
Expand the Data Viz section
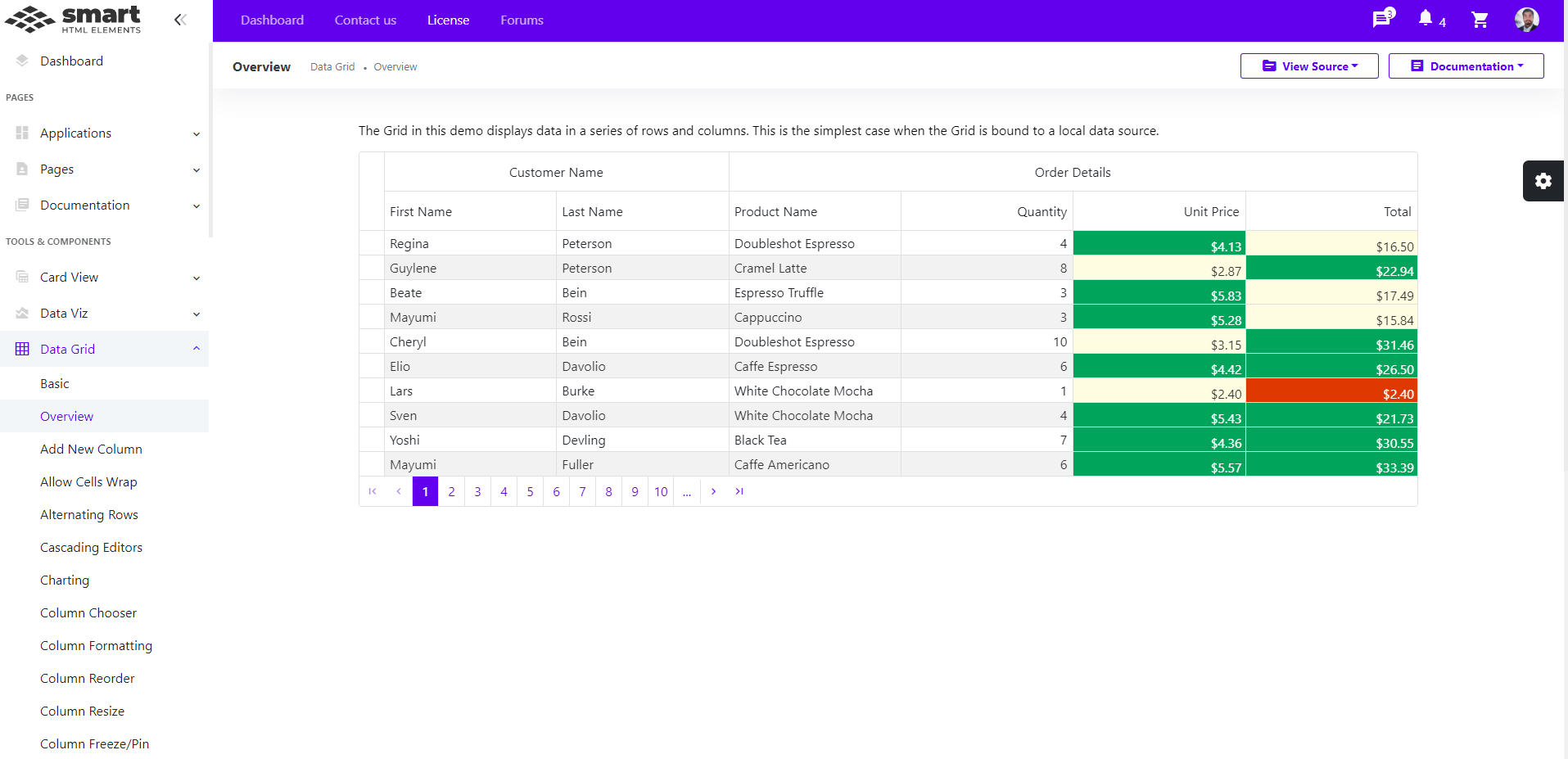point(197,314)
